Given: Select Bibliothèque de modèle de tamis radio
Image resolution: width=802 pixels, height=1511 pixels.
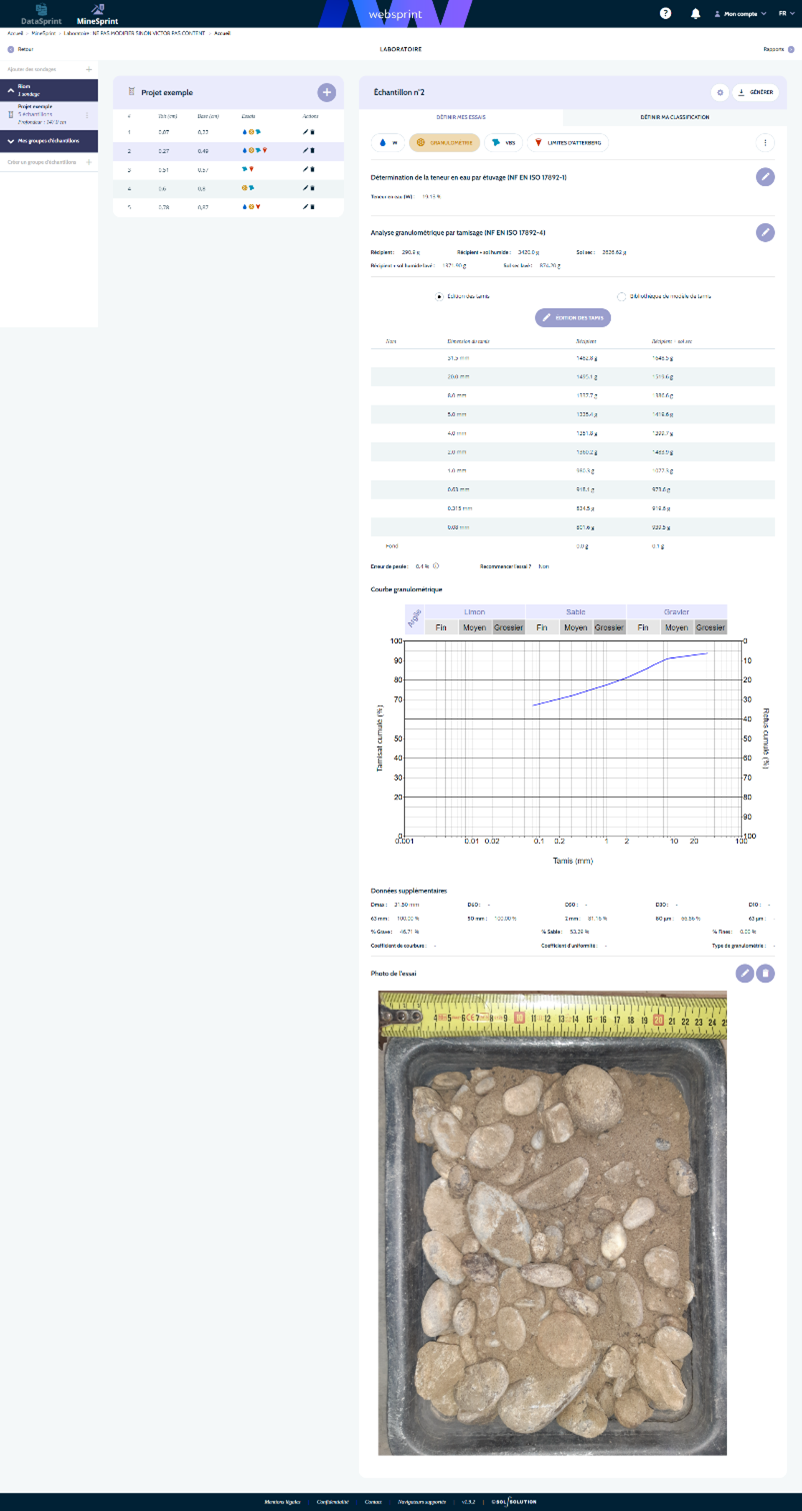Looking at the screenshot, I should point(621,297).
